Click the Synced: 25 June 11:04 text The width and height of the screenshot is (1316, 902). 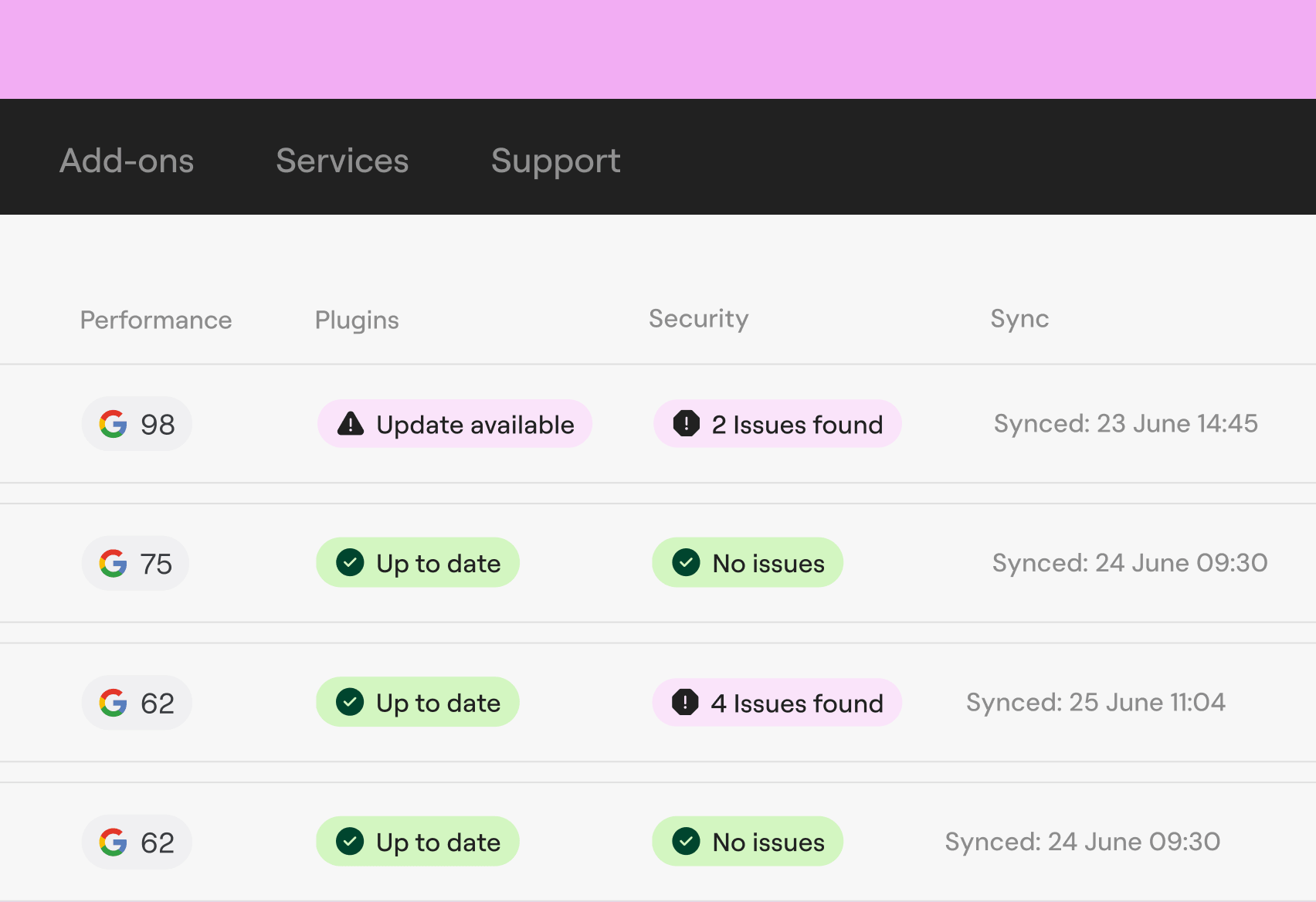1095,702
